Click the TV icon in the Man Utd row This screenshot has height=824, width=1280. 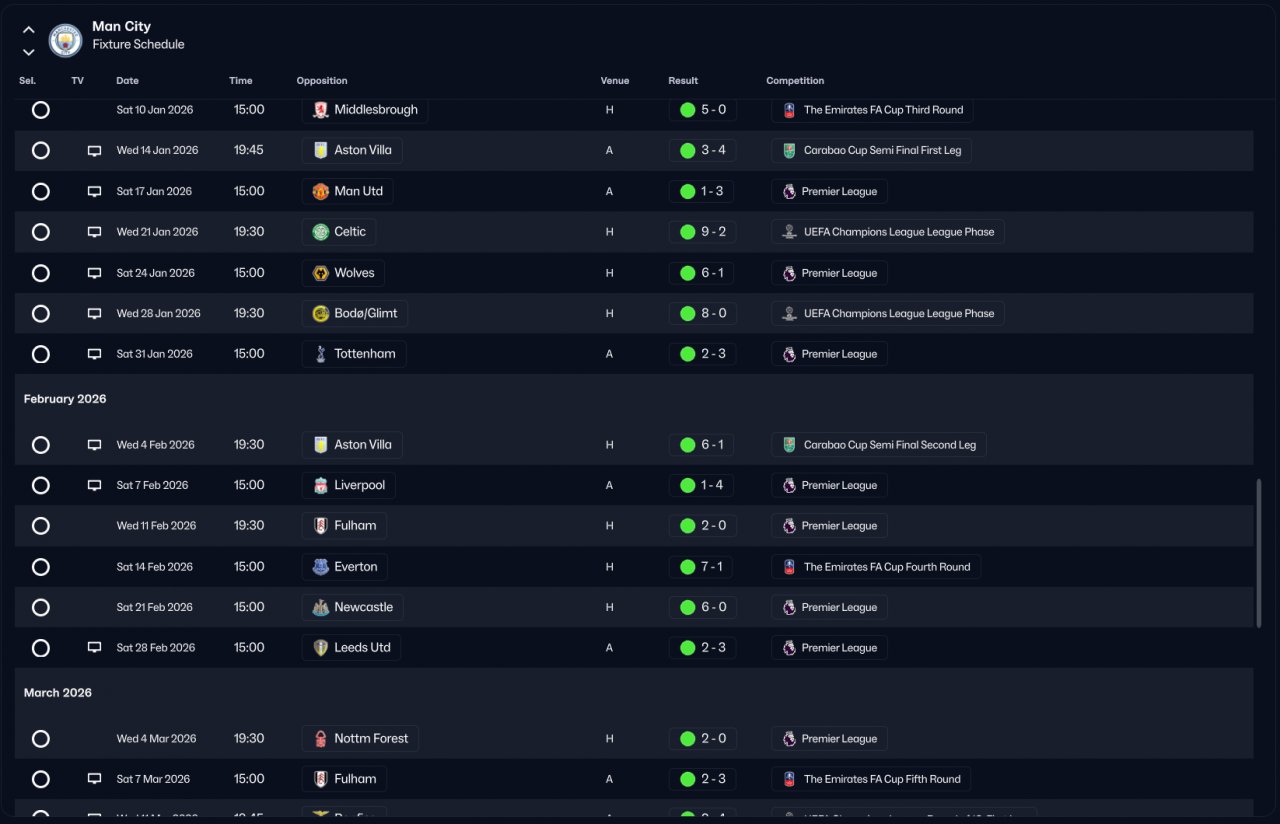[94, 191]
